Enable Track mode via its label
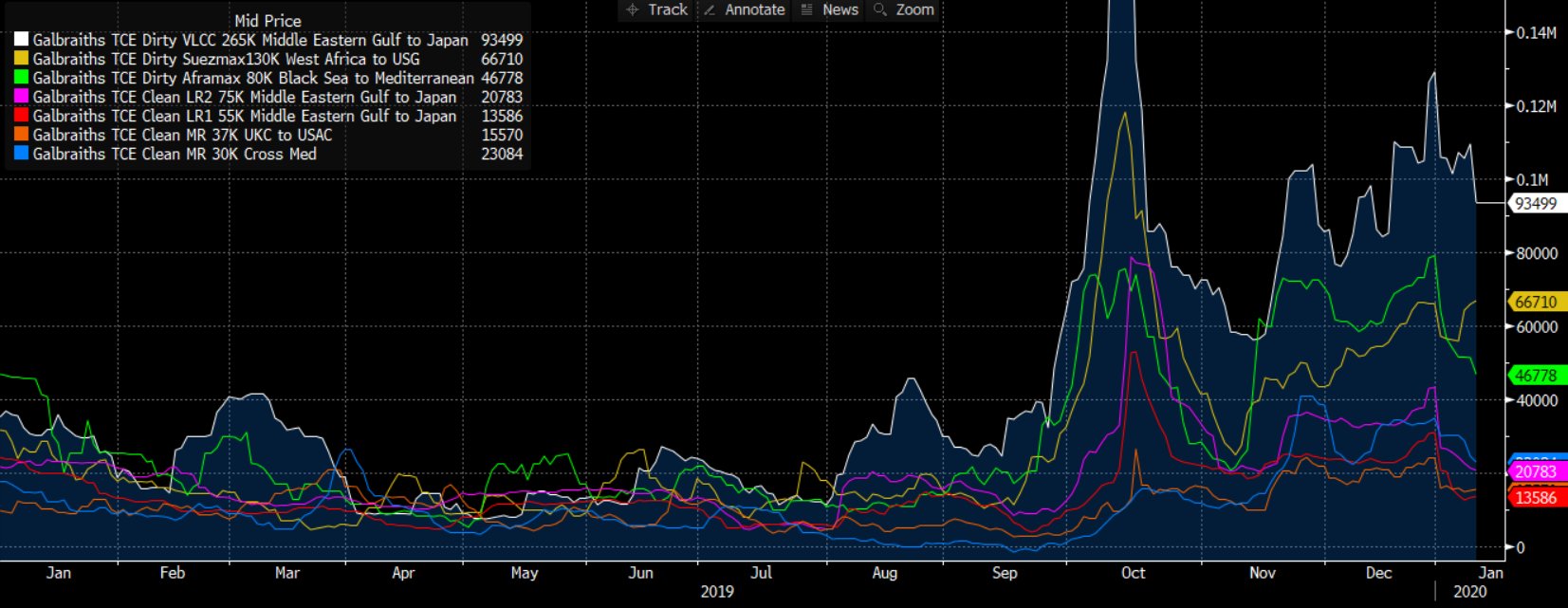The height and width of the screenshot is (608, 1568). click(668, 9)
